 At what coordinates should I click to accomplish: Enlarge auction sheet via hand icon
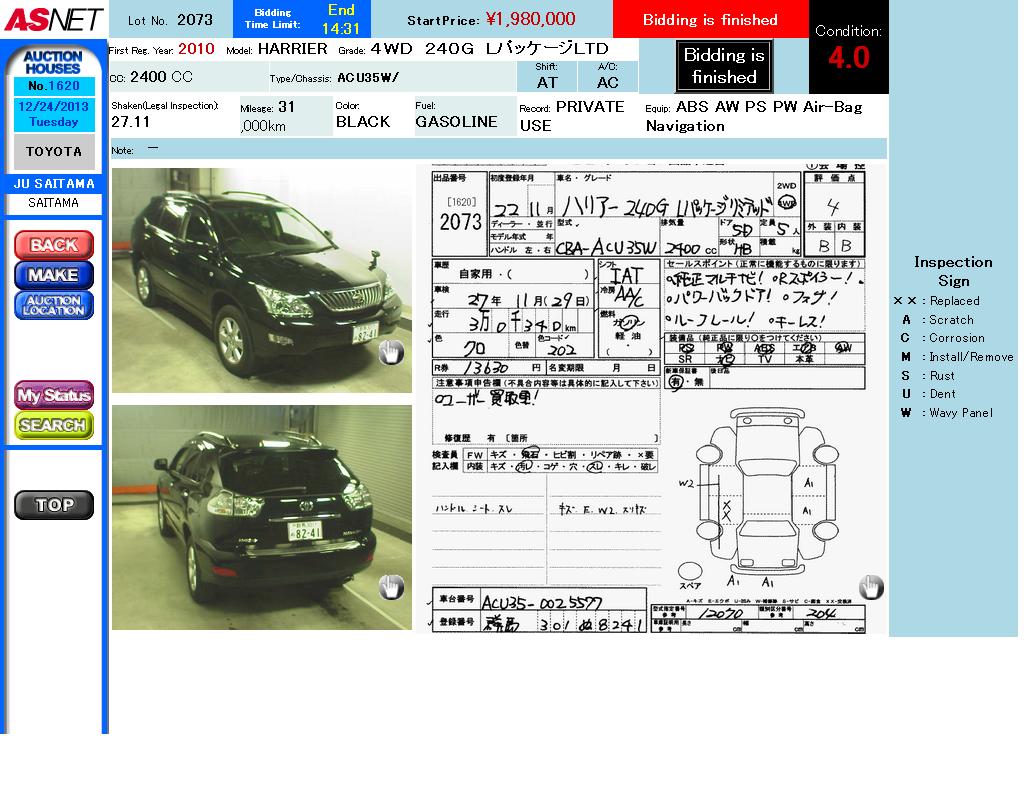pos(871,587)
